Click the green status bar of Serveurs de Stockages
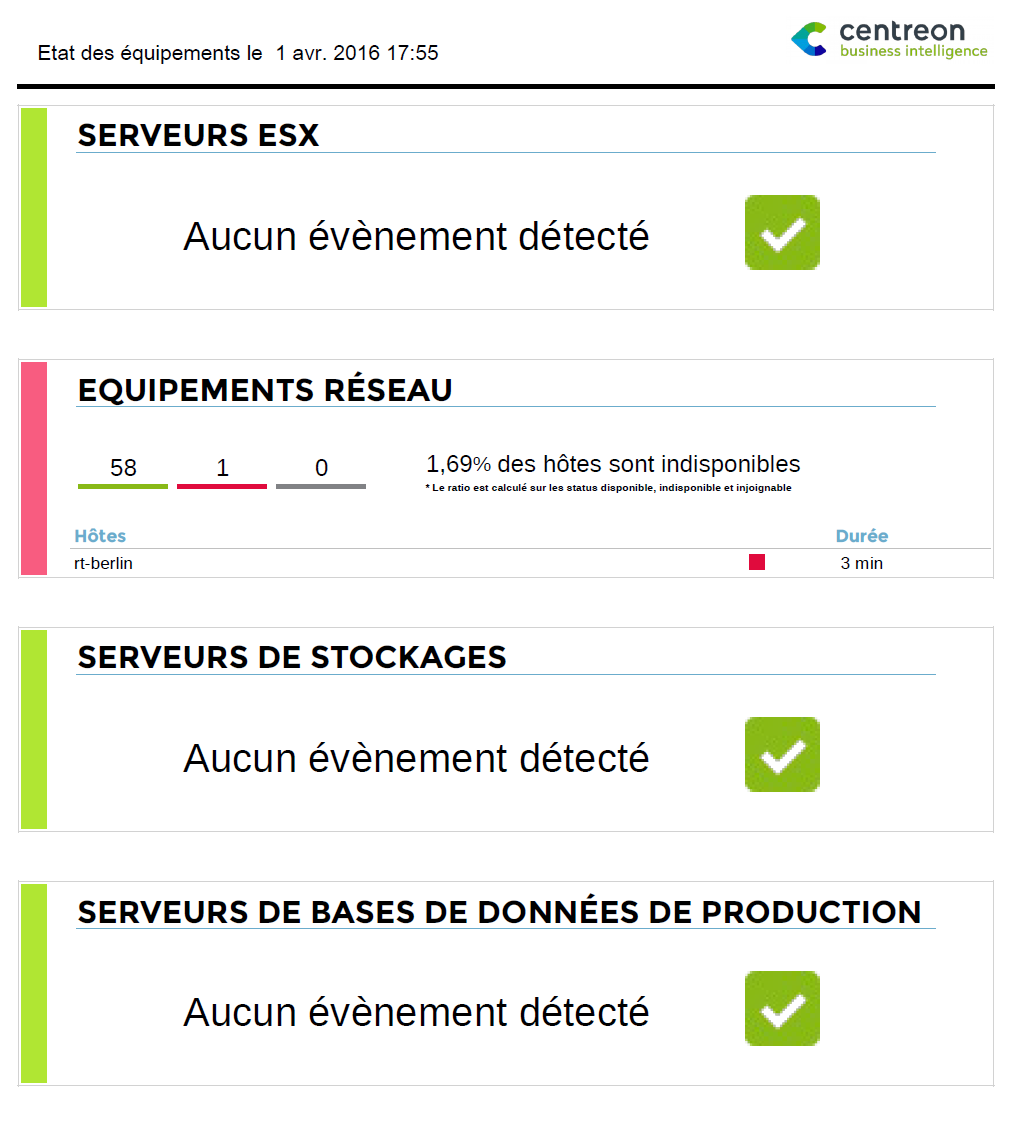 coord(34,729)
